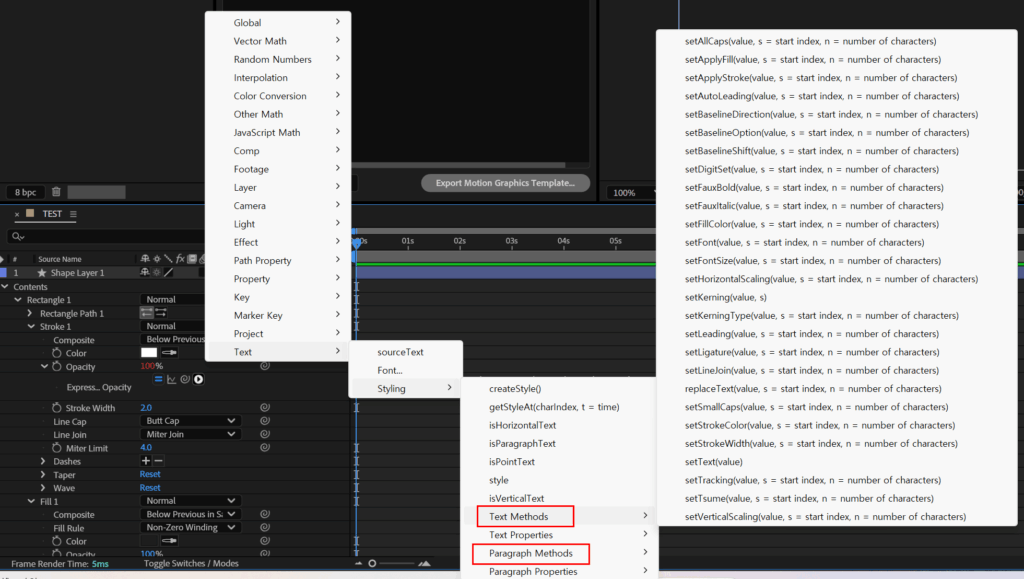1024x579 pixels.
Task: Click the expression language menu play icon
Action: point(199,379)
